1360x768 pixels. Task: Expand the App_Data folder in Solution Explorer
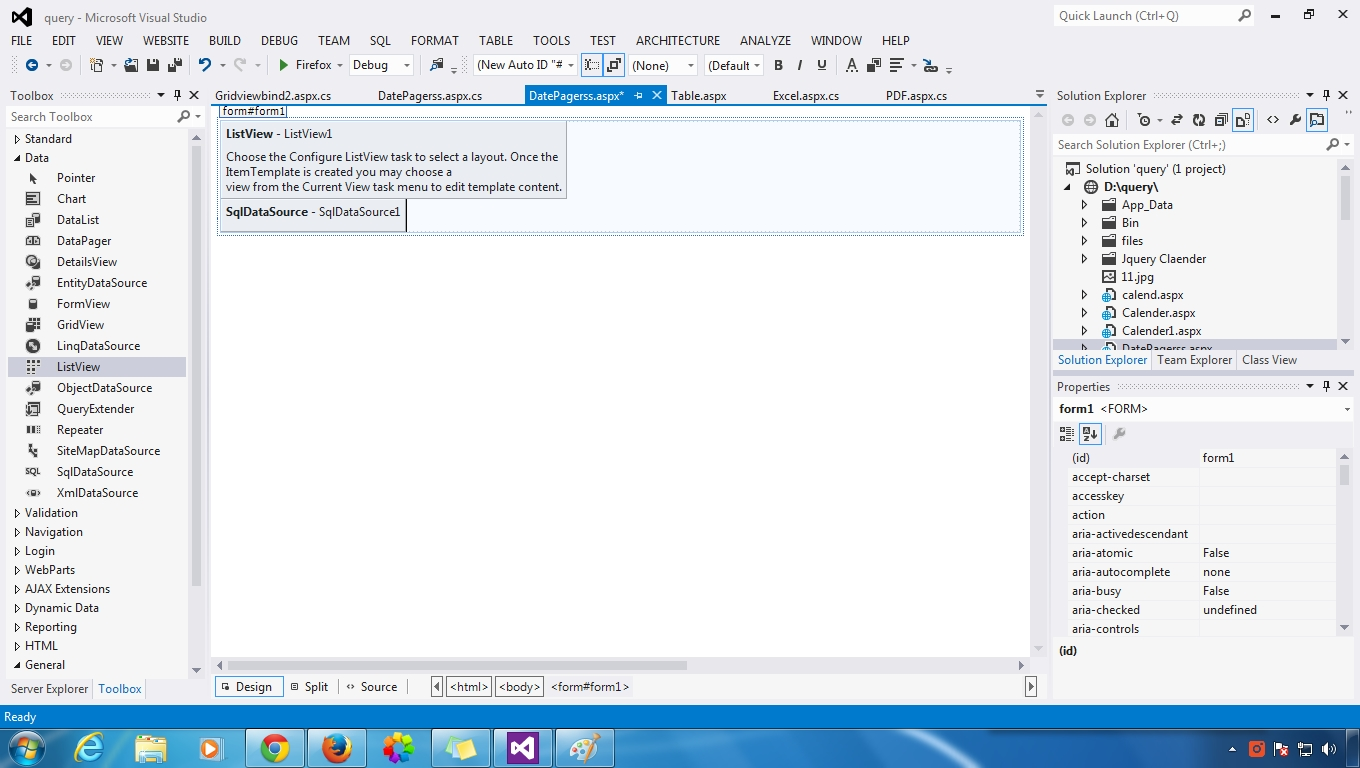pos(1084,205)
